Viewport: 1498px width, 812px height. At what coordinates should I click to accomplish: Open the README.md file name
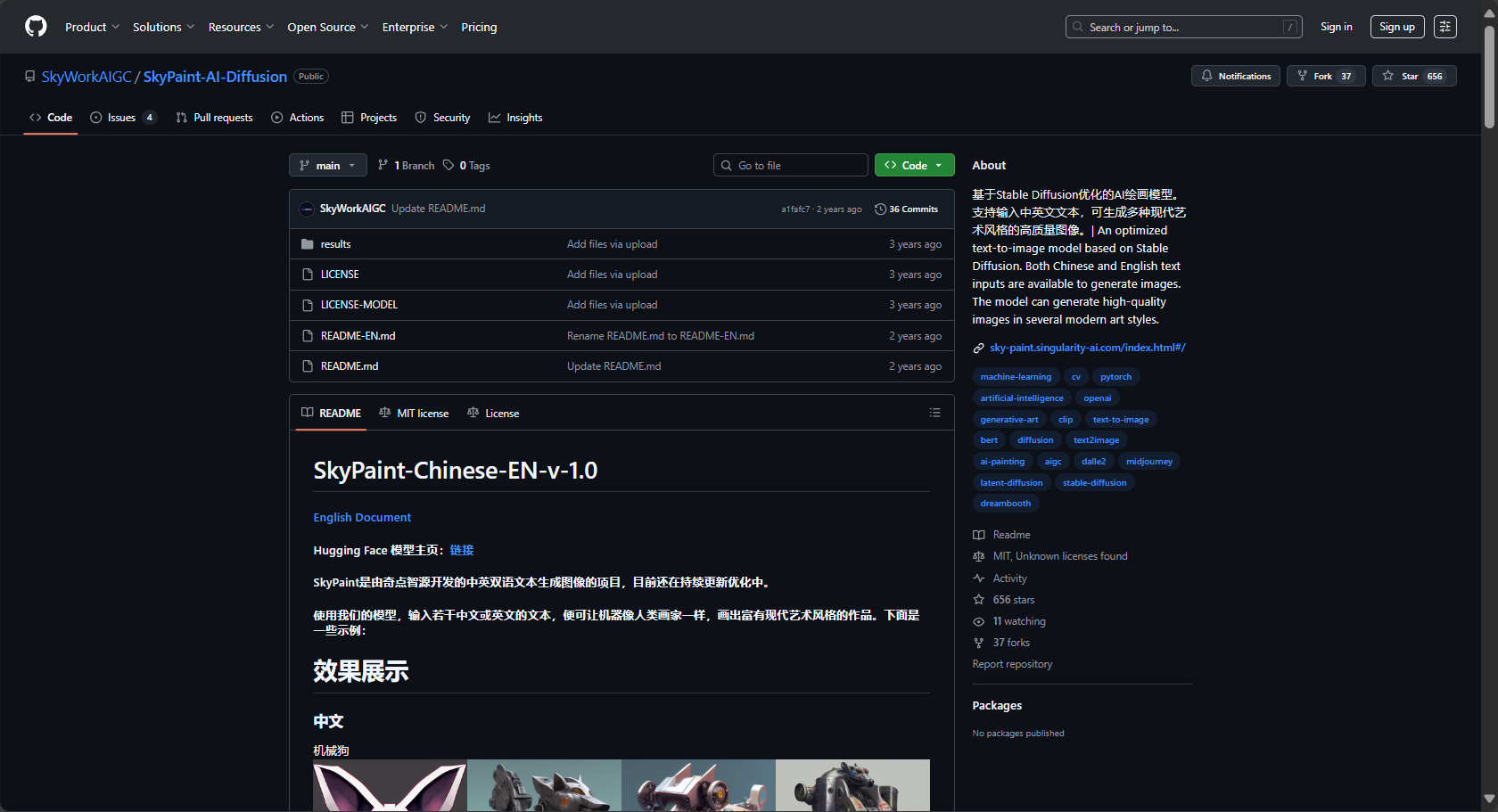pos(350,366)
